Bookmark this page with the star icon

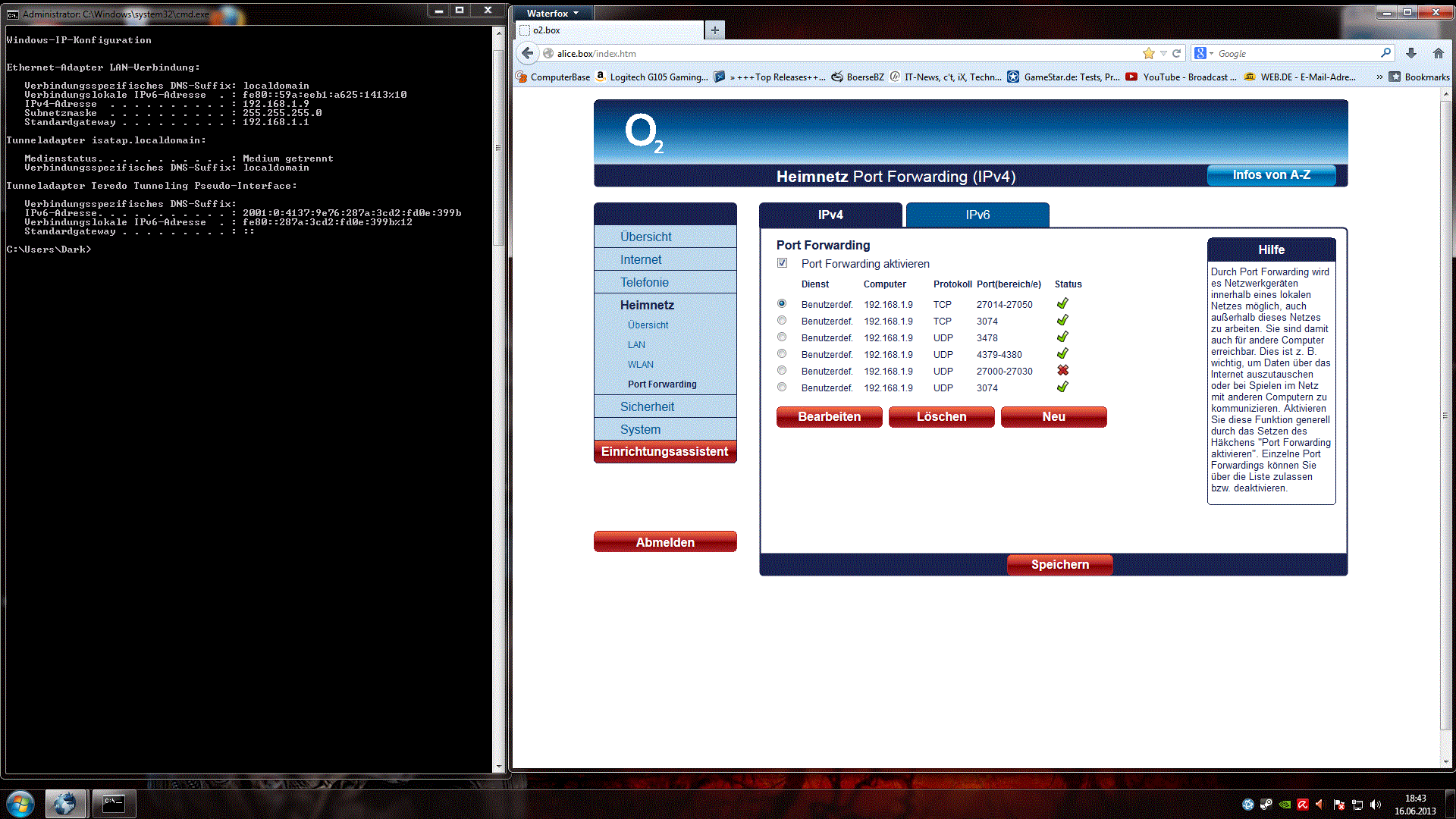click(x=1149, y=53)
